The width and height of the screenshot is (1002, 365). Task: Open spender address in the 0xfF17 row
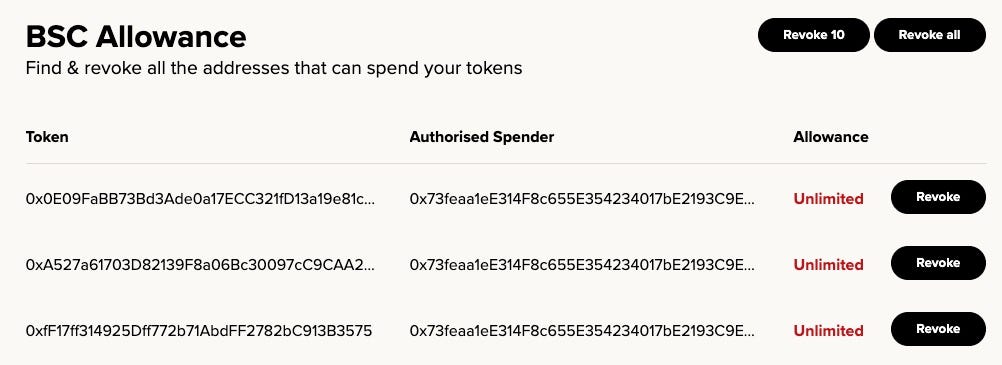582,330
